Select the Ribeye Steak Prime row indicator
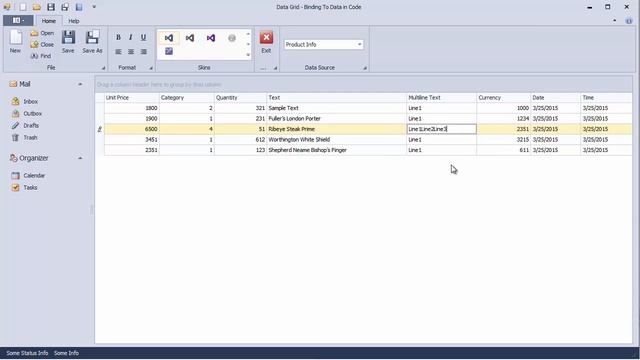The image size is (640, 360). click(x=100, y=129)
